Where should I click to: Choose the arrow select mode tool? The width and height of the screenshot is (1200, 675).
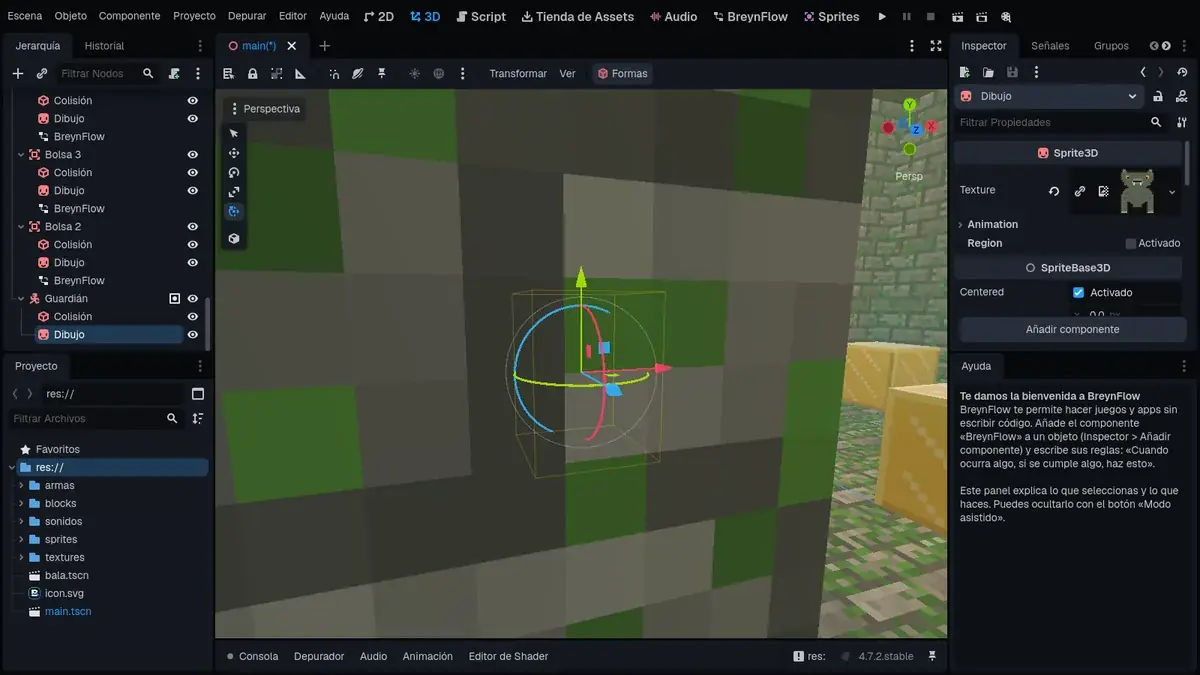click(x=234, y=133)
